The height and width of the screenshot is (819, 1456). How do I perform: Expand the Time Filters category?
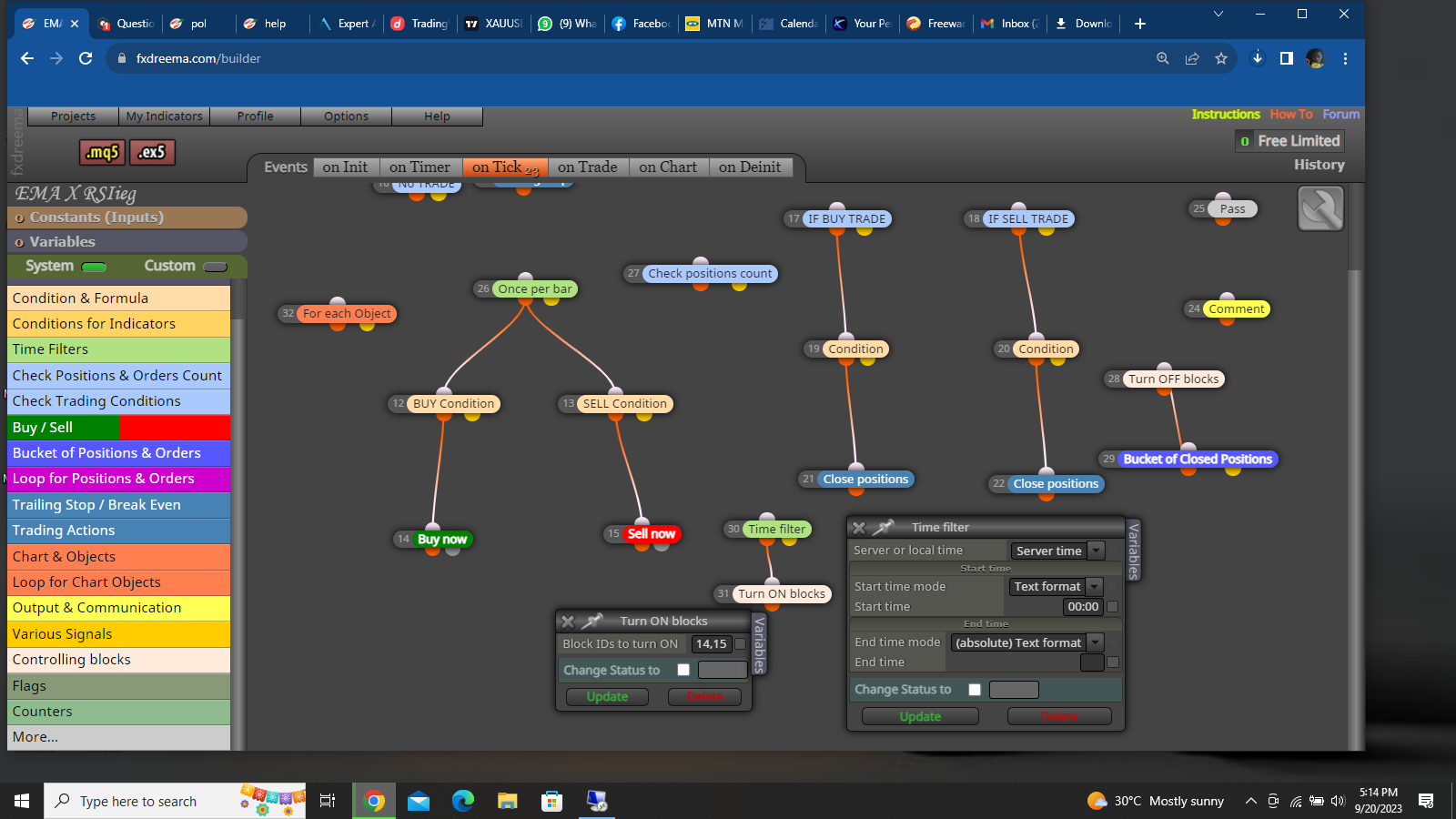(x=119, y=349)
